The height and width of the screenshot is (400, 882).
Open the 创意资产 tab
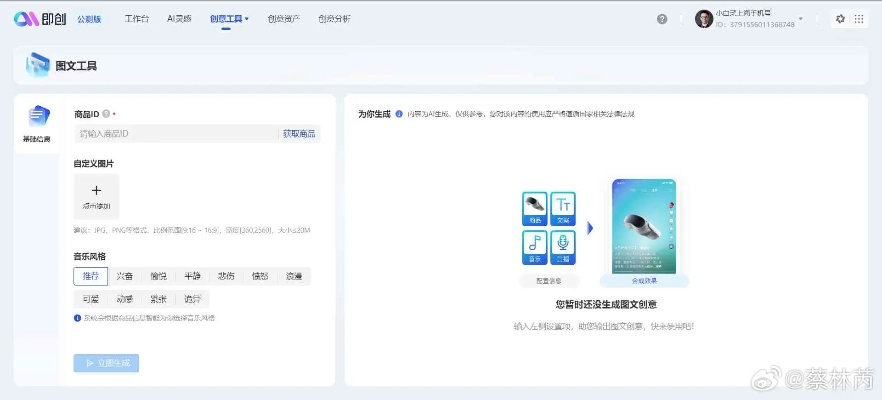284,19
